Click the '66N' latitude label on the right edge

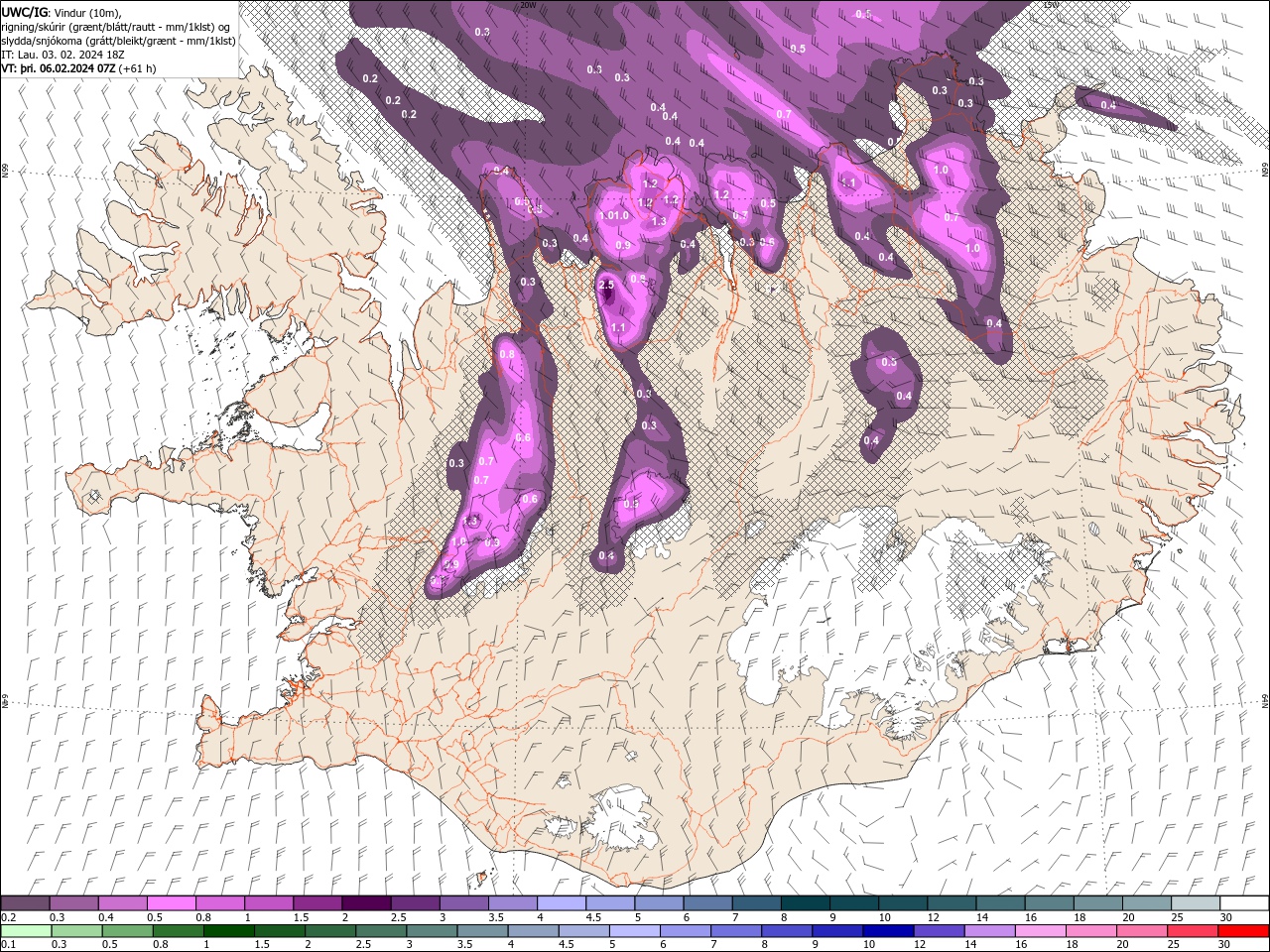click(1265, 171)
